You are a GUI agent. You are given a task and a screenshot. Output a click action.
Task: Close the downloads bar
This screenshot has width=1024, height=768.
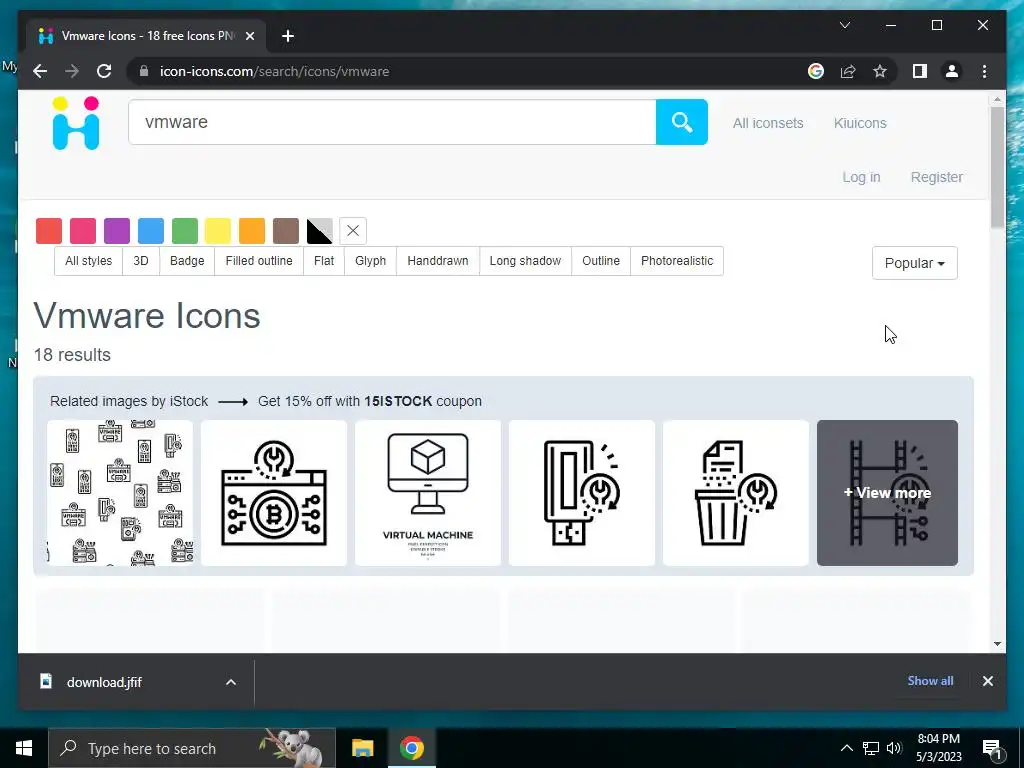[x=987, y=681]
